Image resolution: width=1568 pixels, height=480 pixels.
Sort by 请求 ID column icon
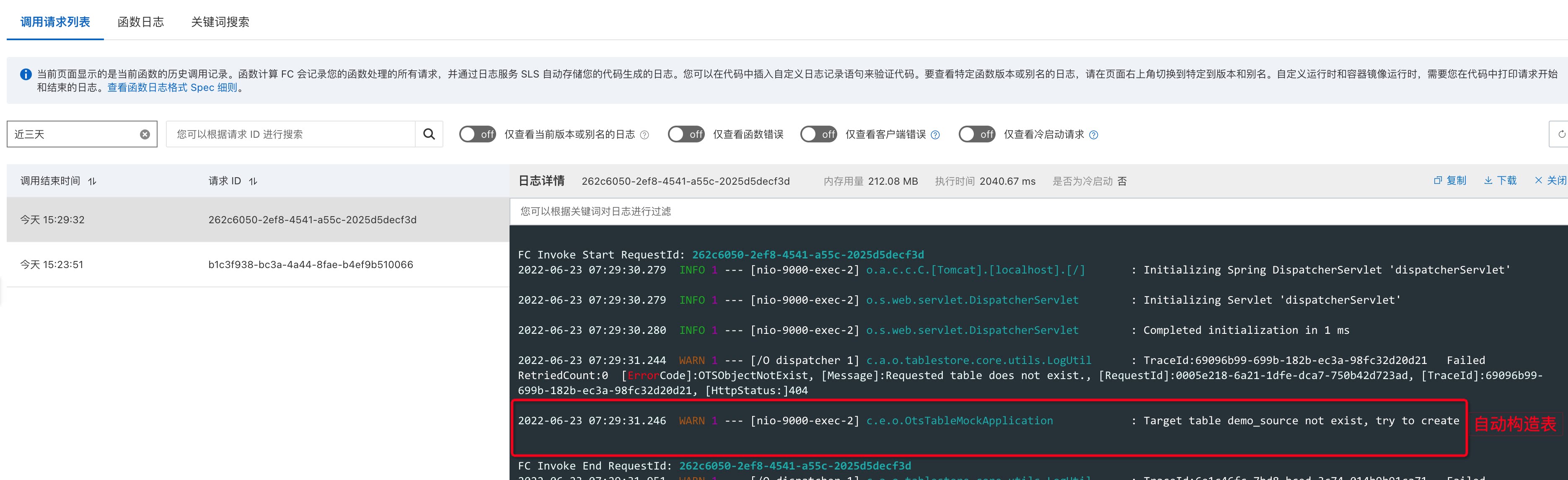pos(253,181)
